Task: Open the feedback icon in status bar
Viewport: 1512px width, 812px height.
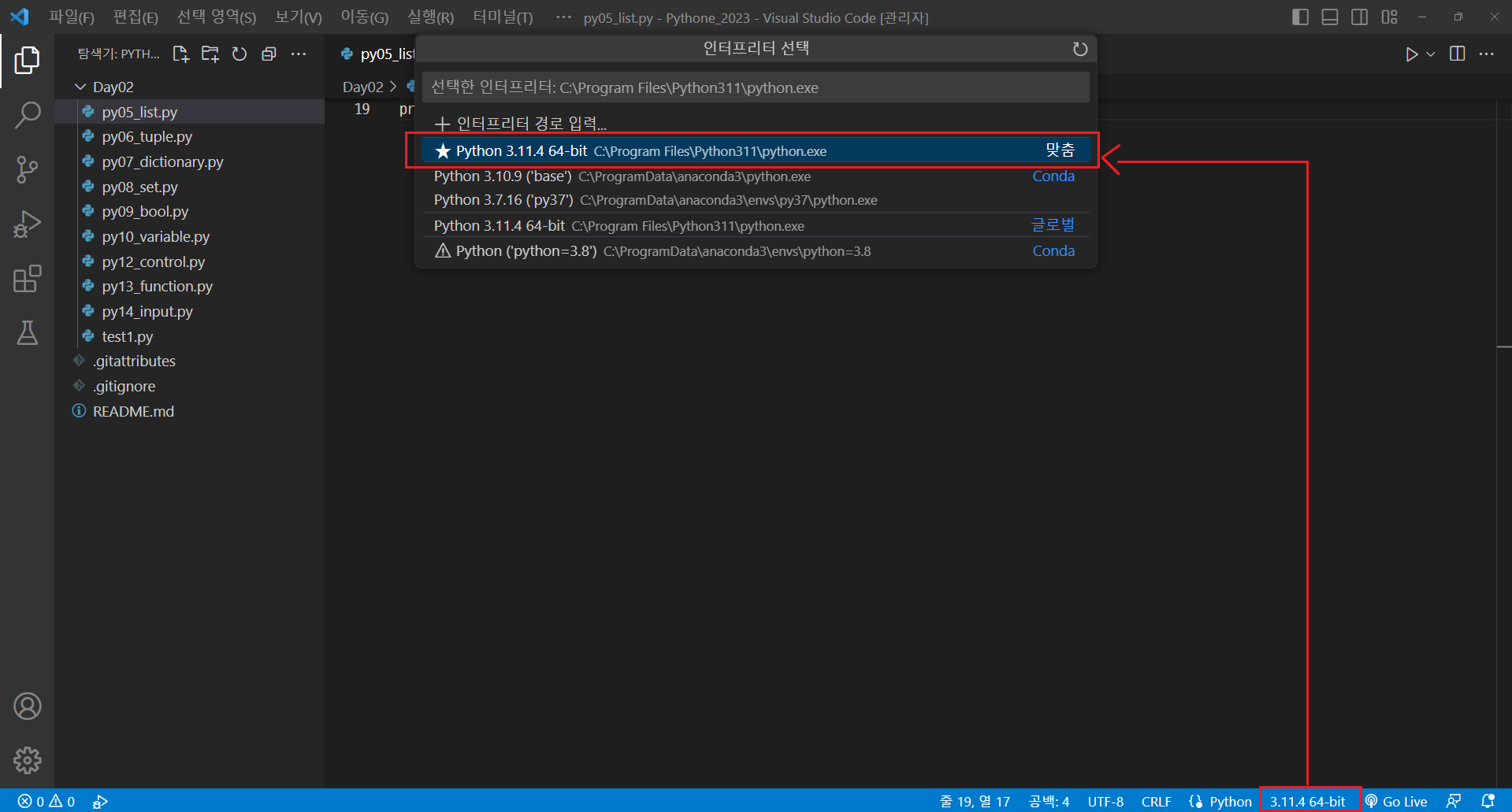Action: pos(1454,801)
